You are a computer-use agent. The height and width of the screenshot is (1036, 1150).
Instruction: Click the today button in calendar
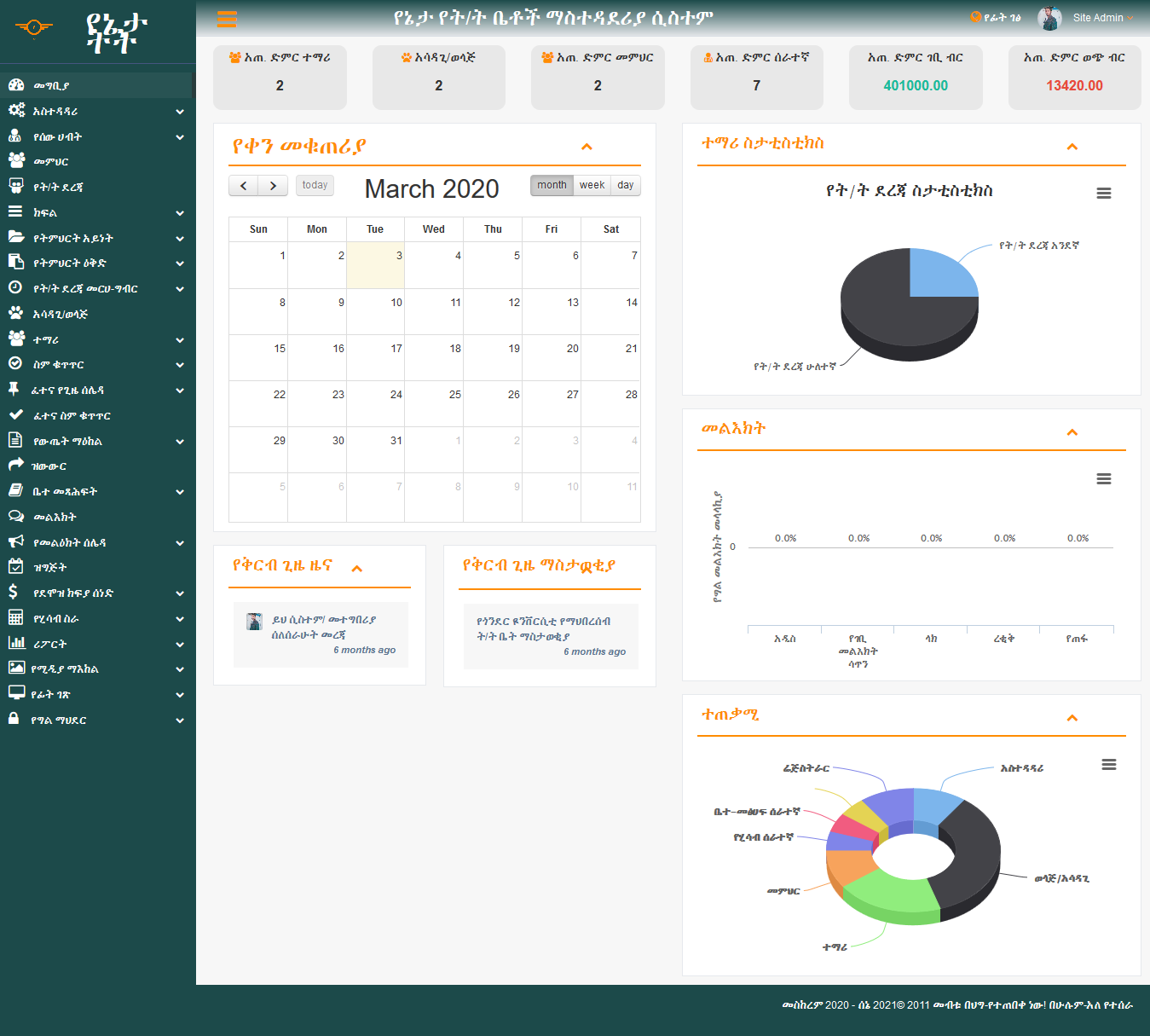pos(315,185)
